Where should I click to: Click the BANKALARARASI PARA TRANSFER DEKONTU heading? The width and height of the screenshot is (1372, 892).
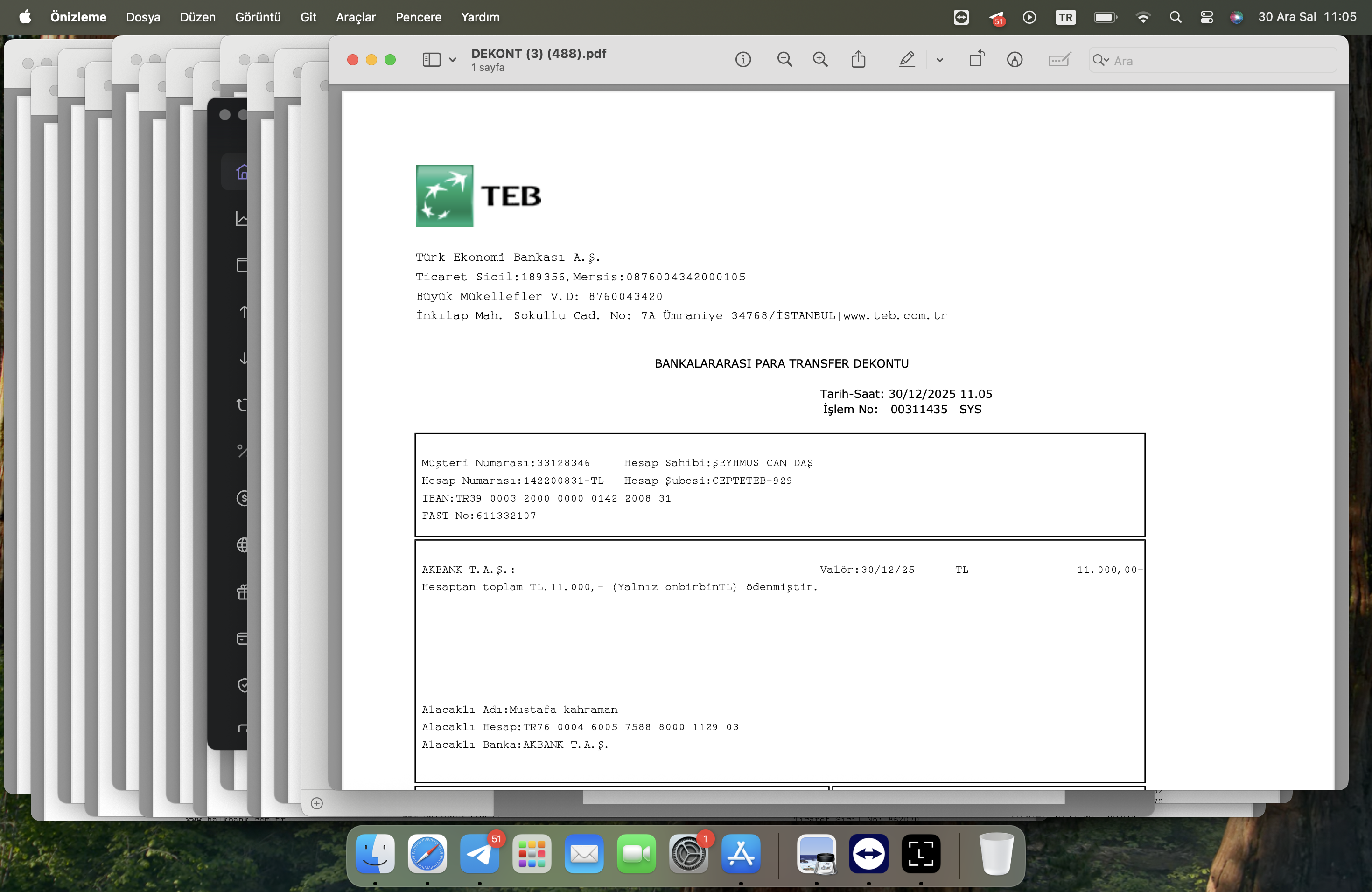(782, 363)
